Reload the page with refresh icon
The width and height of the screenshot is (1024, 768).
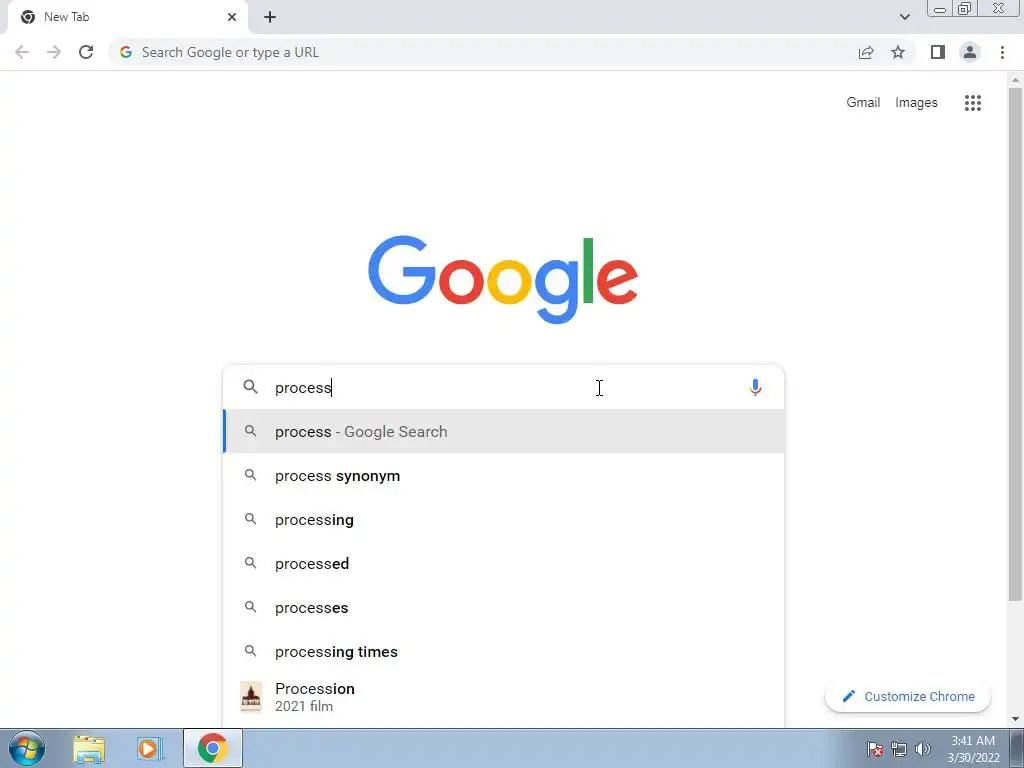click(86, 52)
